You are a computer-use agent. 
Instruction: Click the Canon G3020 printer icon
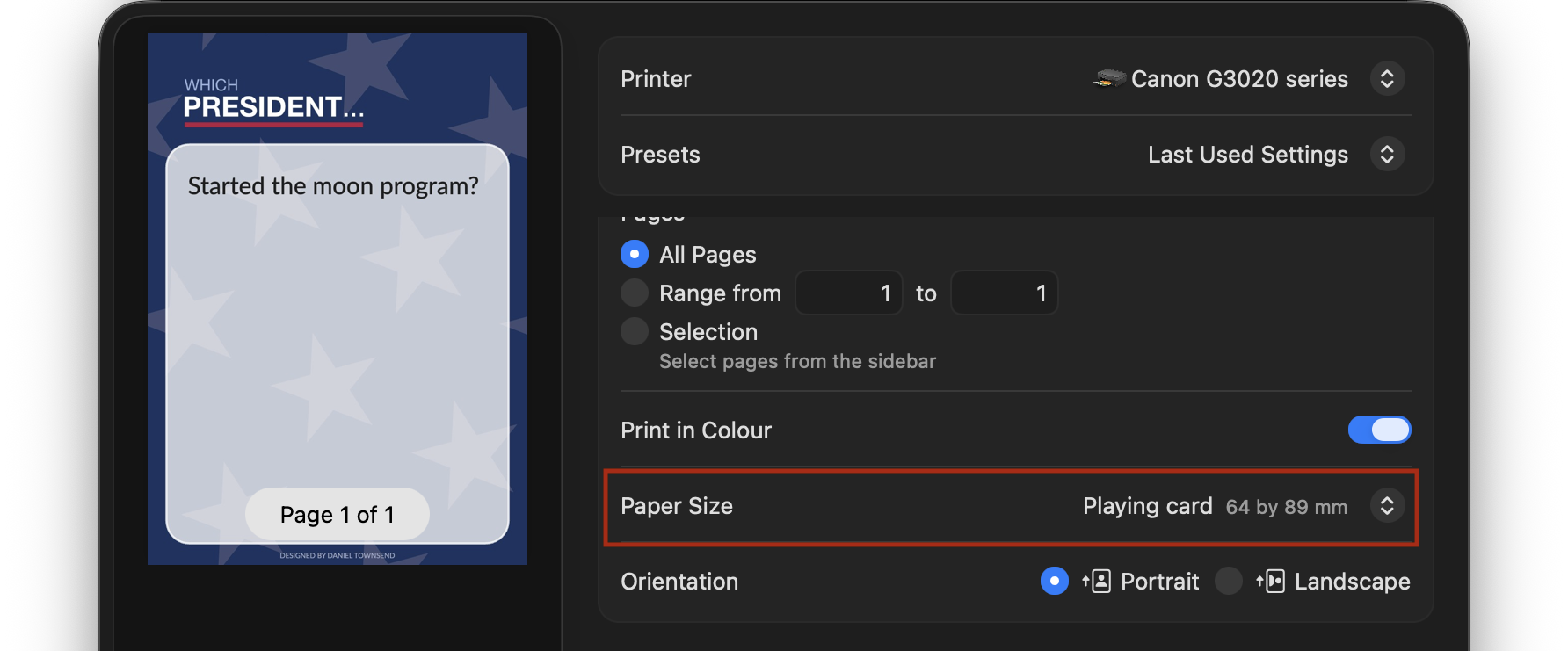click(1109, 78)
